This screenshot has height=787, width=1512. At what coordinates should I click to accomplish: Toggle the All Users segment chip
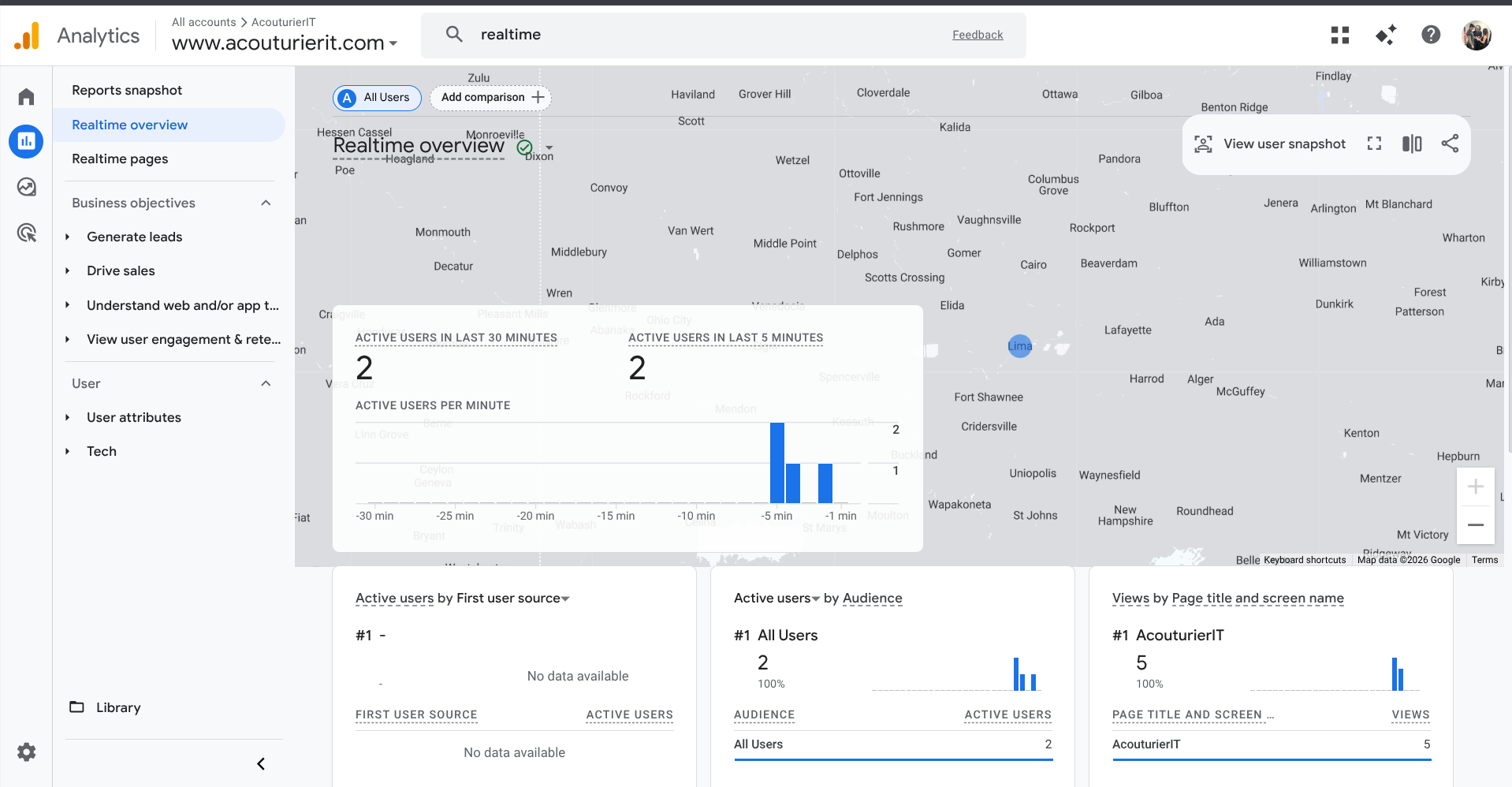[x=377, y=98]
